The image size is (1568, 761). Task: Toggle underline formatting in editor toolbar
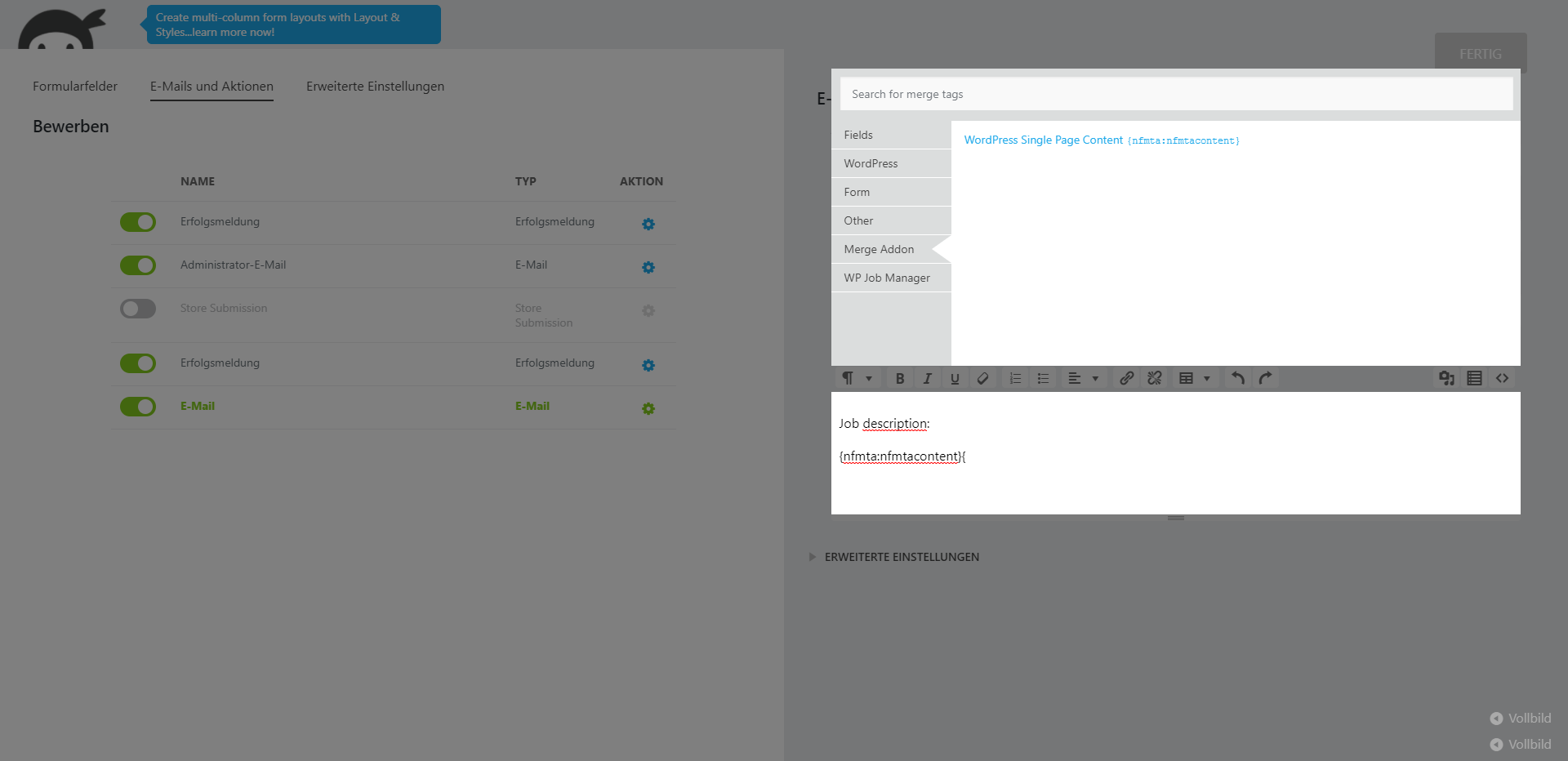(955, 378)
